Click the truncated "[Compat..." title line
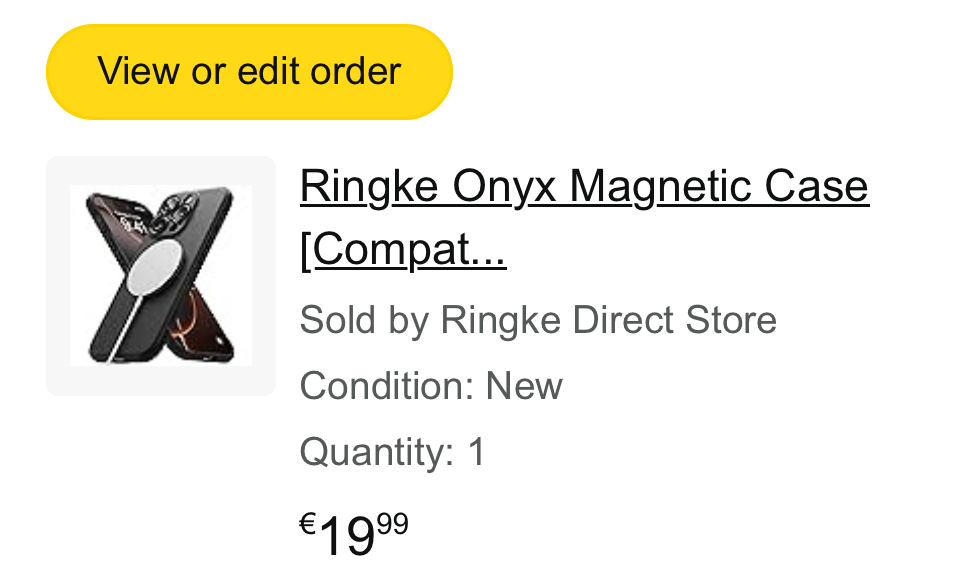Image resolution: width=977 pixels, height=585 pixels. [x=403, y=251]
